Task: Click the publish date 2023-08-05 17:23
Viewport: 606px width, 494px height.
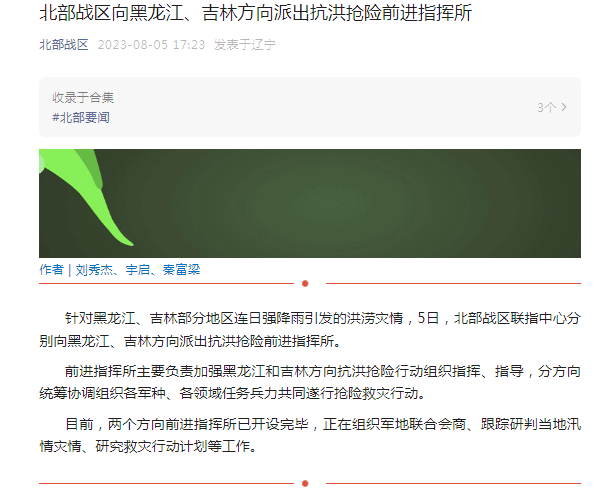Action: tap(151, 45)
